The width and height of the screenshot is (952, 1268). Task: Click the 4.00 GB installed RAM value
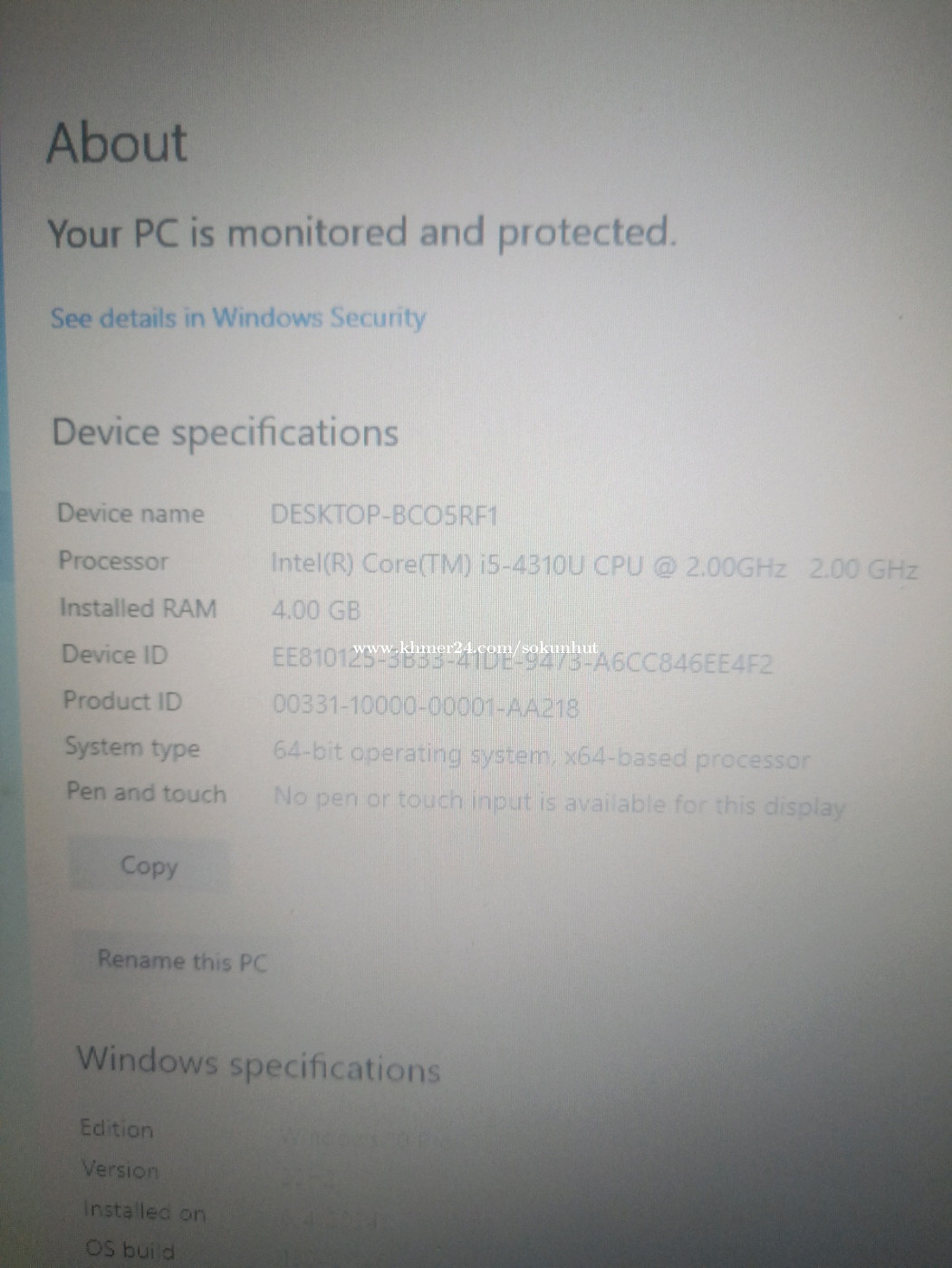316,610
